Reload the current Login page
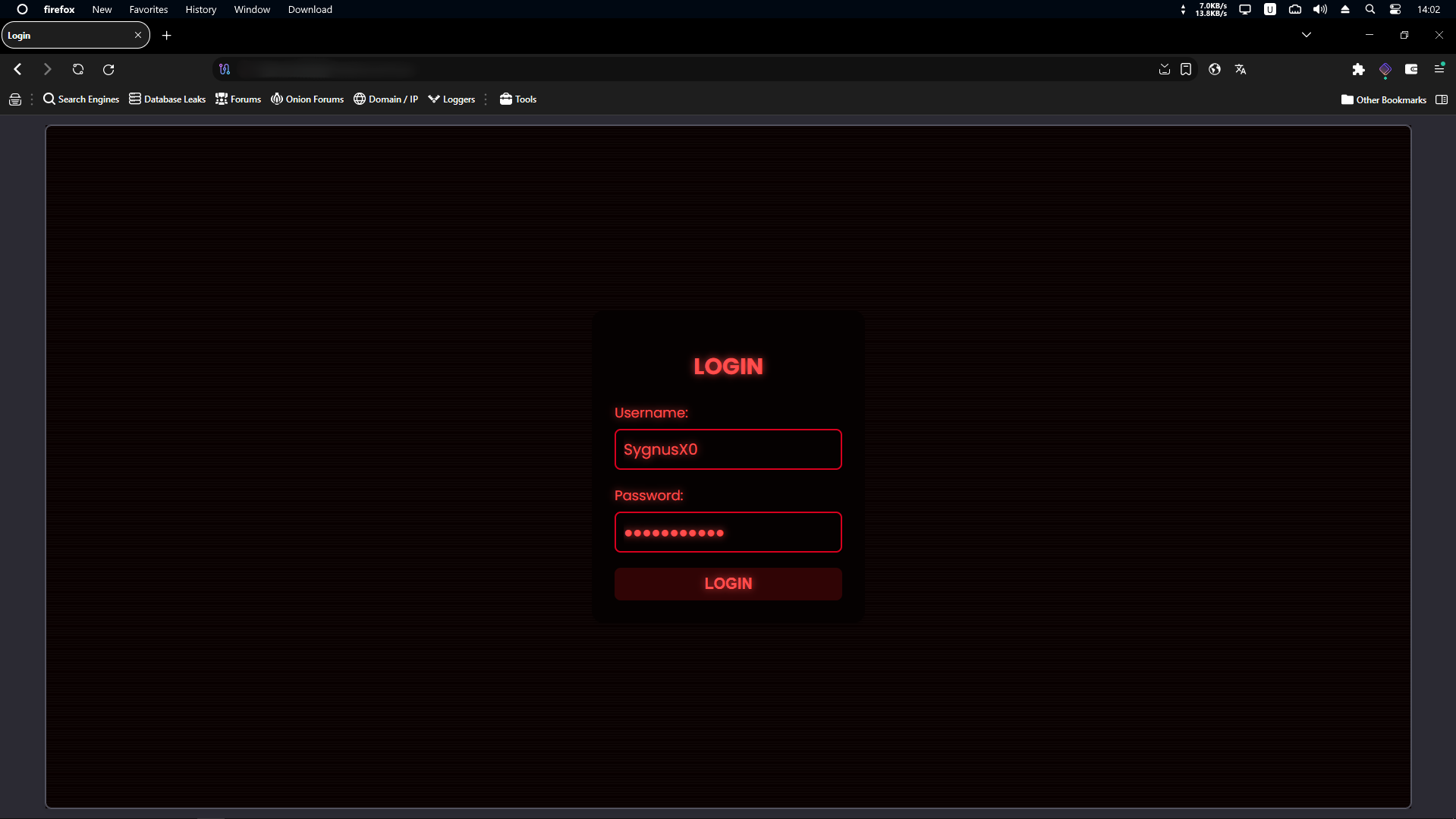1456x819 pixels. click(x=108, y=69)
